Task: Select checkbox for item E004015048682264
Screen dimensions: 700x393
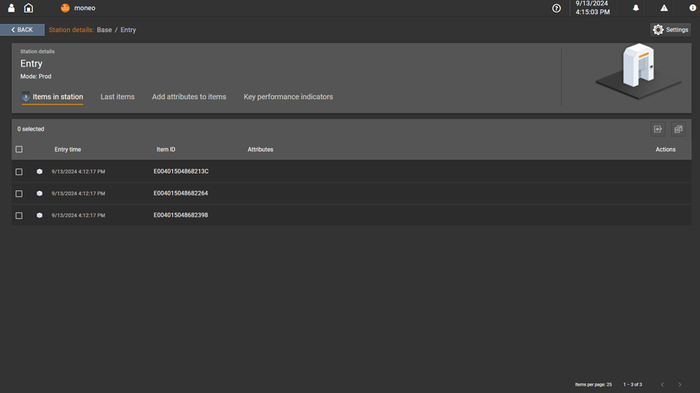Action: pos(19,193)
